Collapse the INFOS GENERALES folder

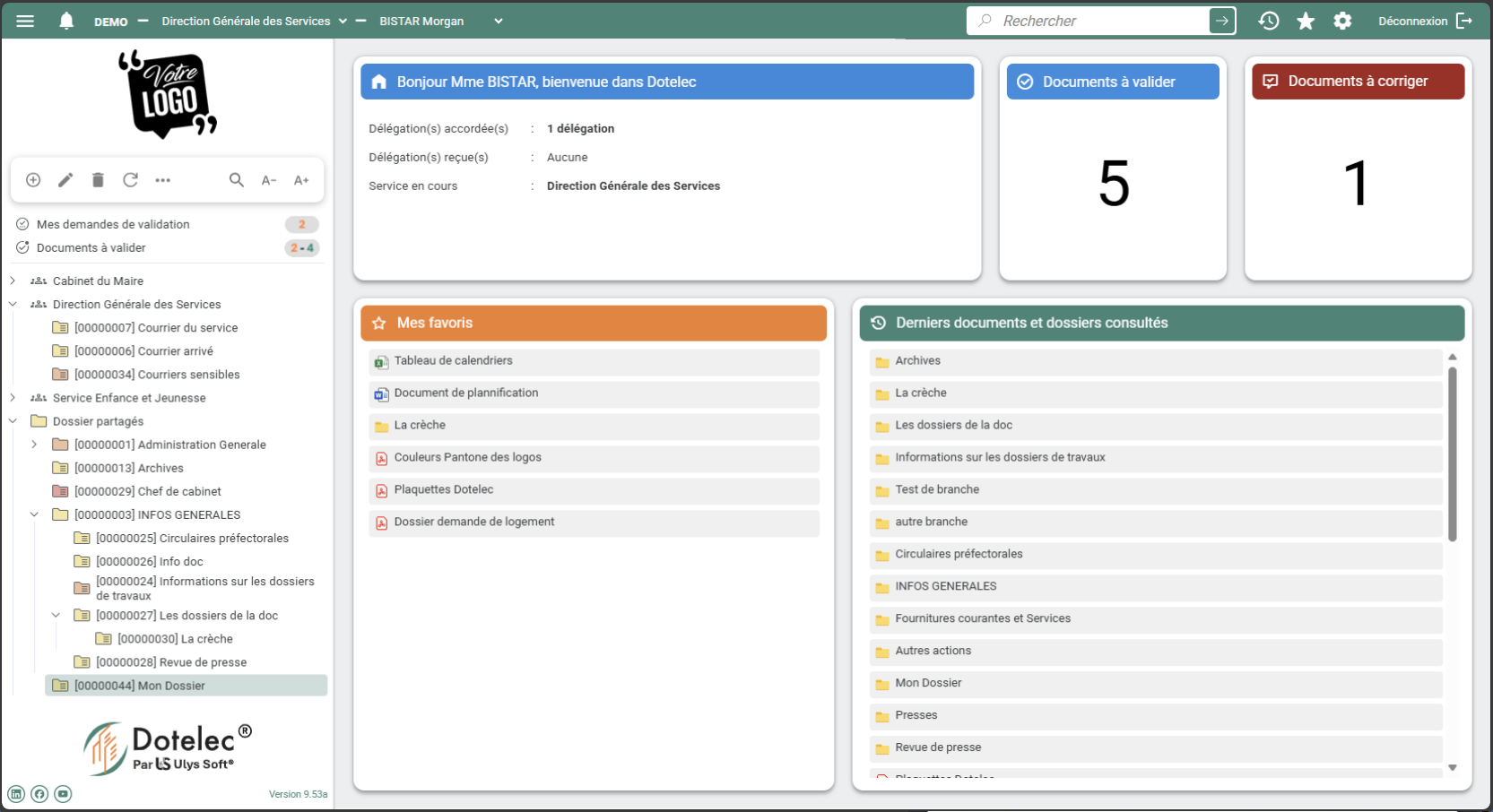click(x=34, y=514)
